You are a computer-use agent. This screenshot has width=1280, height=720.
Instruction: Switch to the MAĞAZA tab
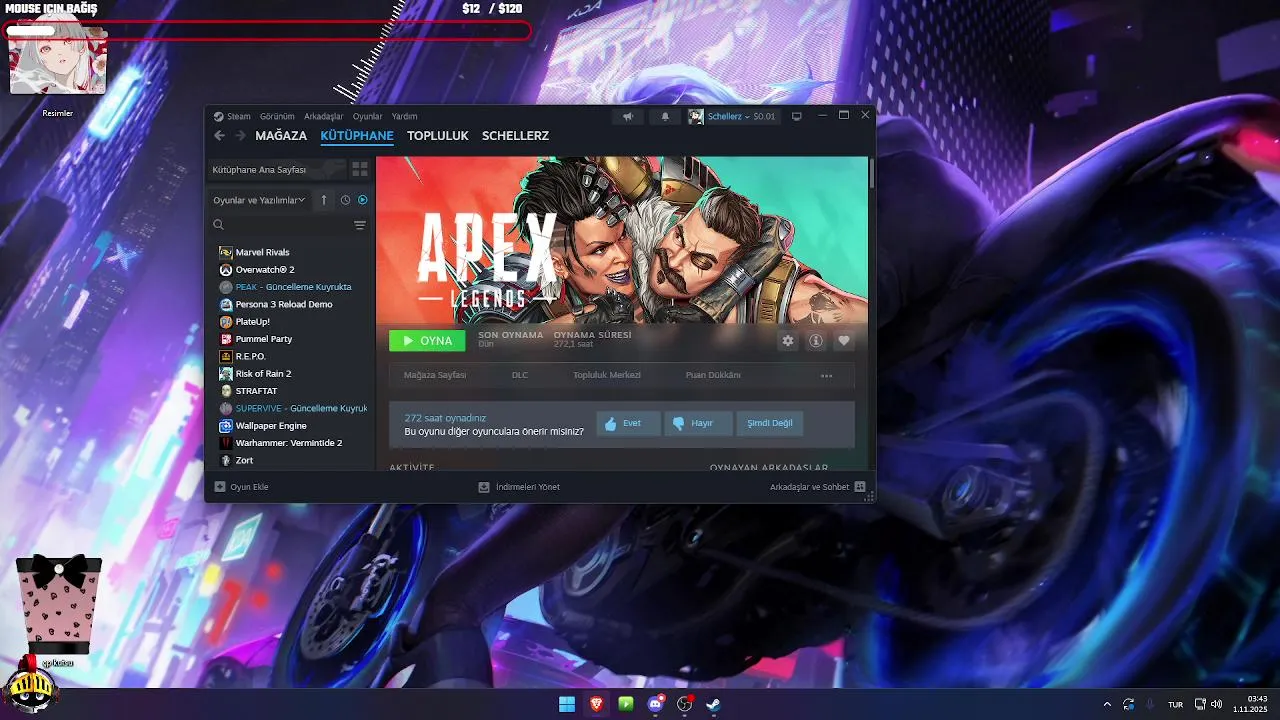click(x=281, y=136)
